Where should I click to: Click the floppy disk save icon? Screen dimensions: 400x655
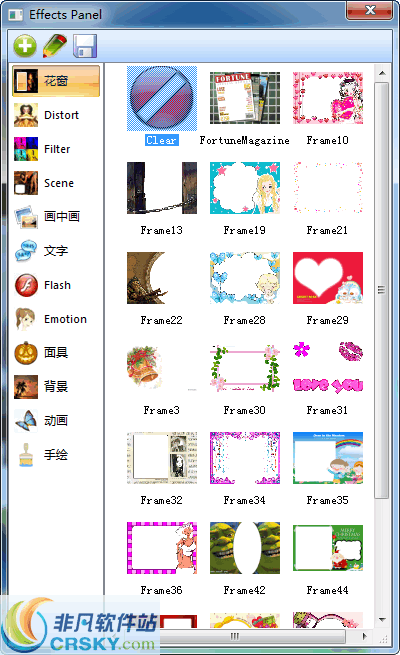coord(85,46)
